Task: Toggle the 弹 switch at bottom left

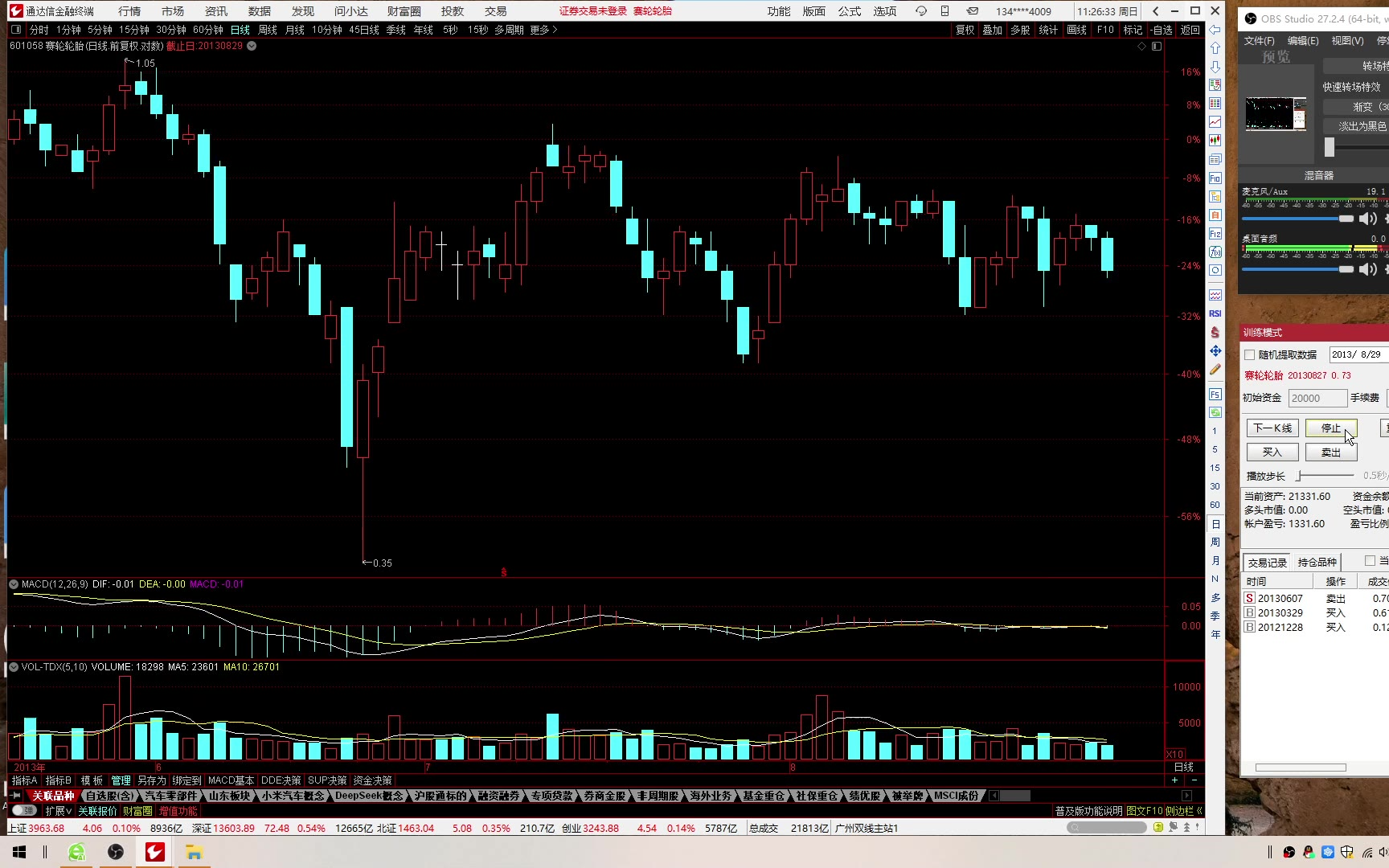Action: [x=24, y=811]
